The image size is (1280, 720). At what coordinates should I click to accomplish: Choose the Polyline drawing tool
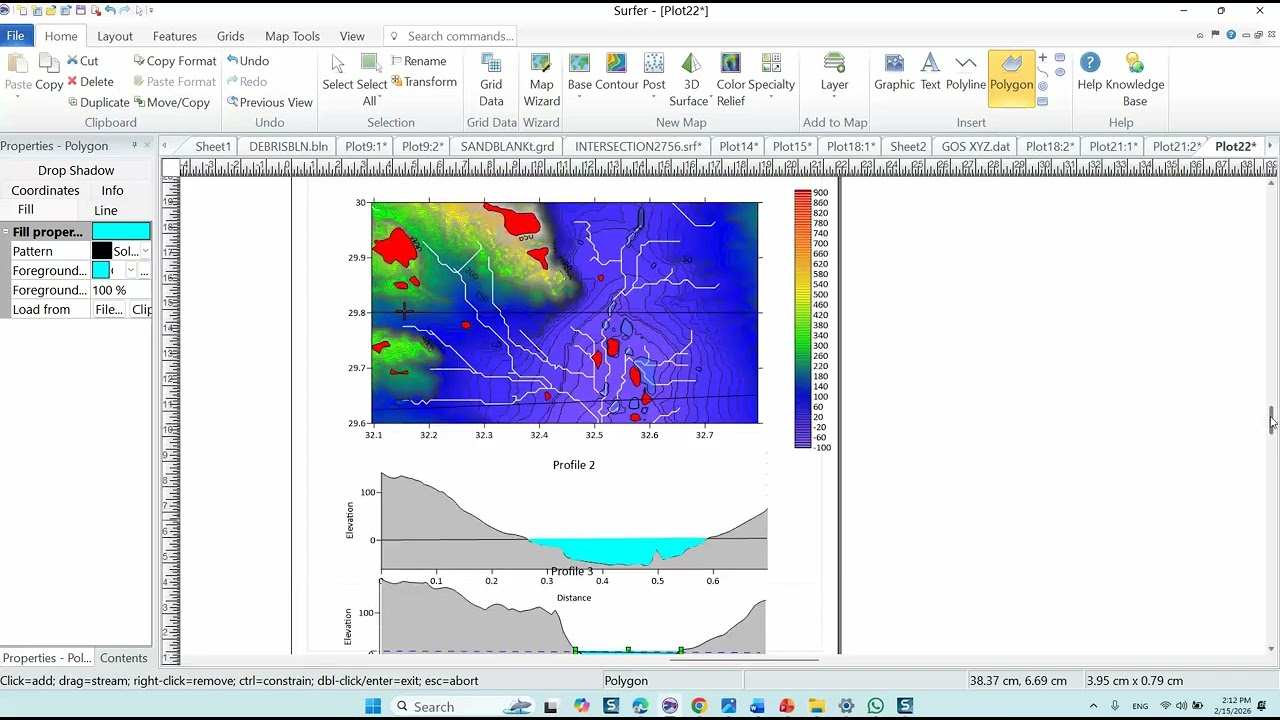(965, 73)
